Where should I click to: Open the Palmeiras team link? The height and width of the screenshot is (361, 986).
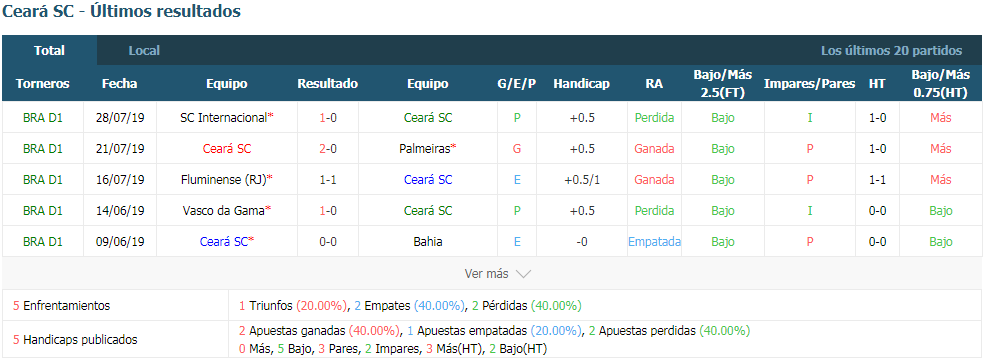pyautogui.click(x=424, y=149)
